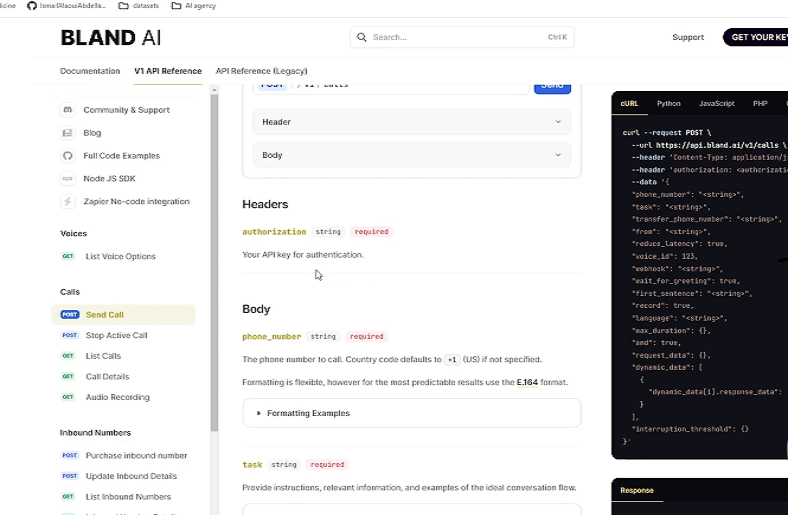This screenshot has width=788, height=515.
Task: Click the blue Send button
Action: click(552, 86)
